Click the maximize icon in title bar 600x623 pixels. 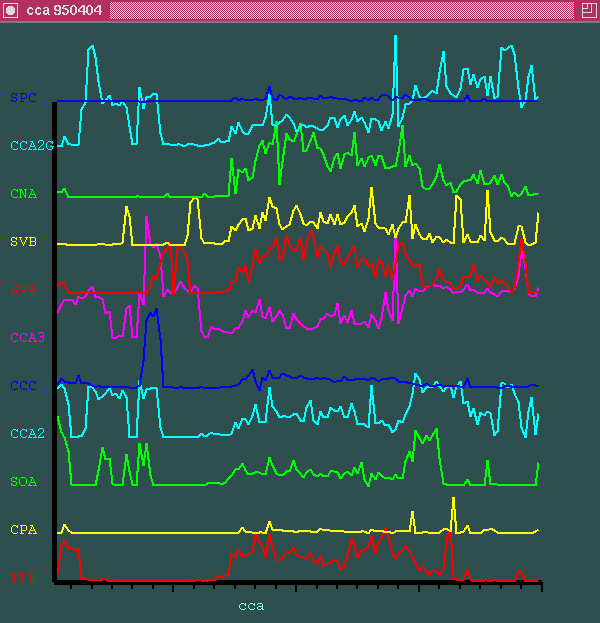(588, 9)
